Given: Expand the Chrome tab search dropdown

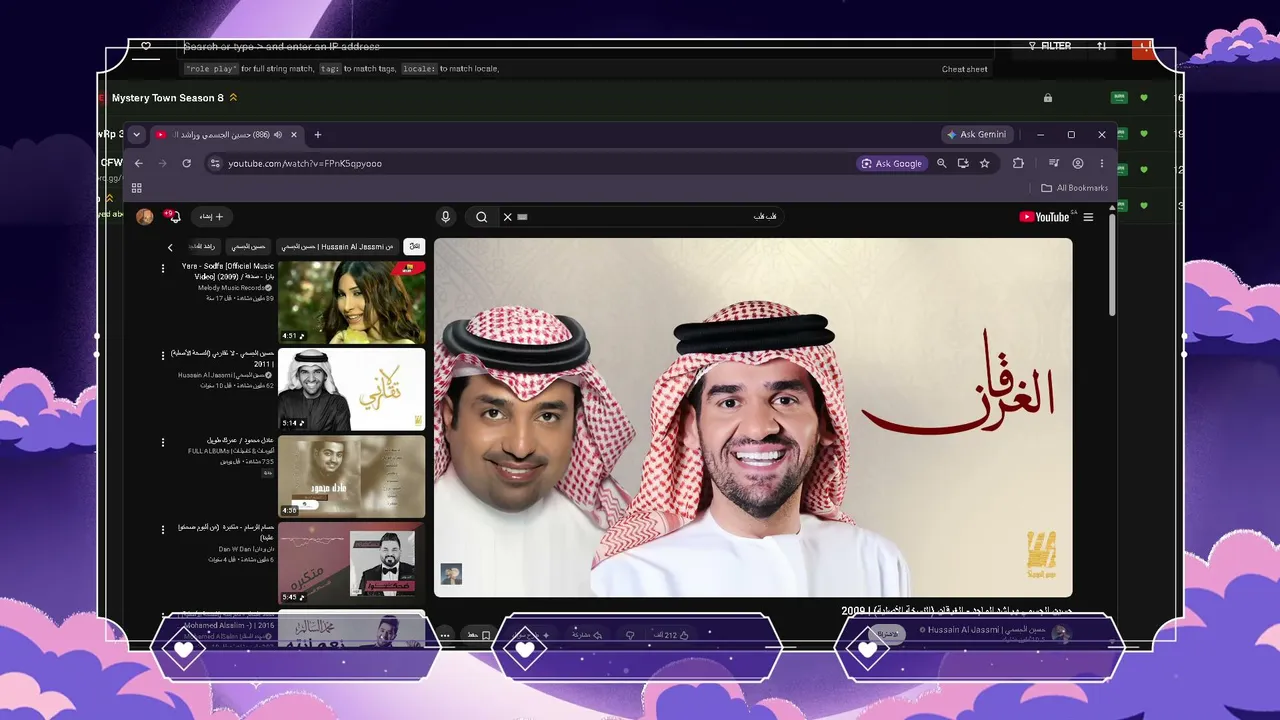Looking at the screenshot, I should point(137,134).
